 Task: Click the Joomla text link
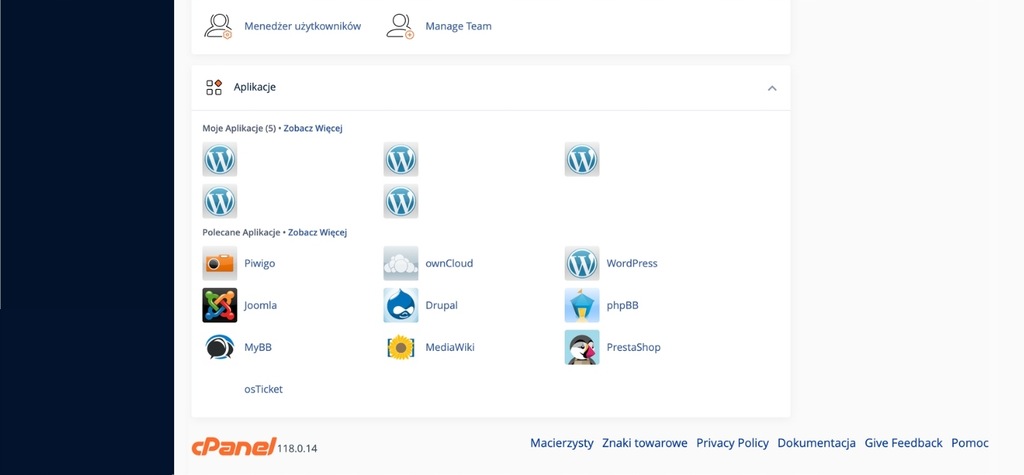(261, 305)
